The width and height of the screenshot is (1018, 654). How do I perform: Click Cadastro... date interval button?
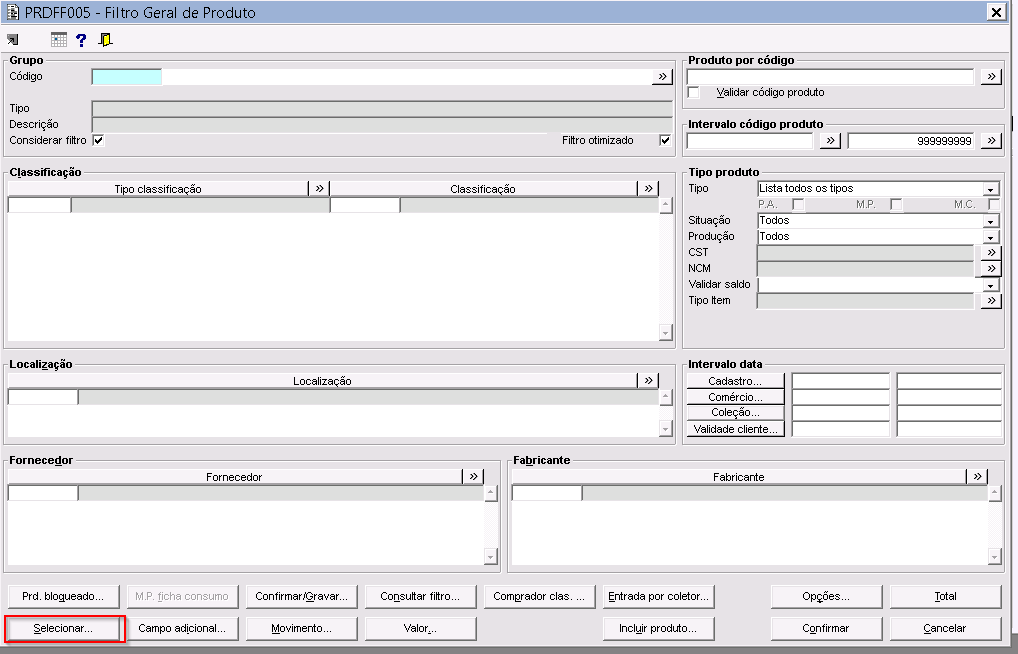coord(736,381)
